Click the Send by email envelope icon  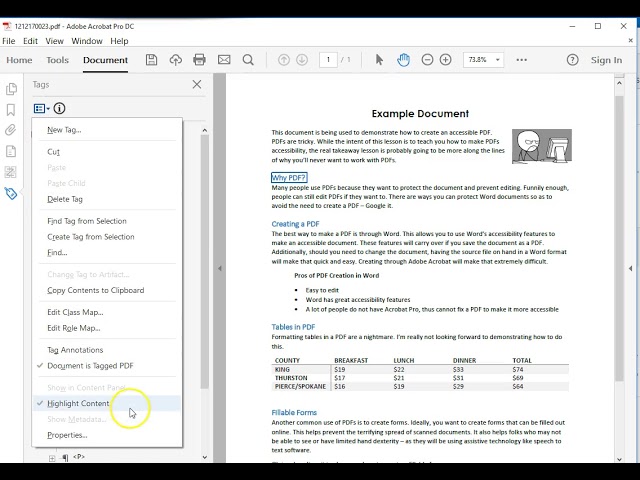click(x=224, y=60)
